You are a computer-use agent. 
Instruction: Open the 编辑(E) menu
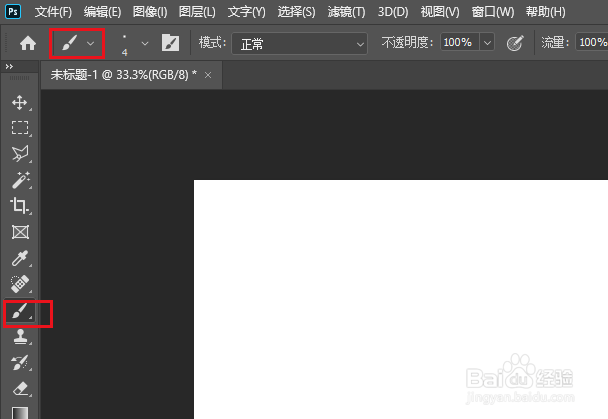(102, 12)
